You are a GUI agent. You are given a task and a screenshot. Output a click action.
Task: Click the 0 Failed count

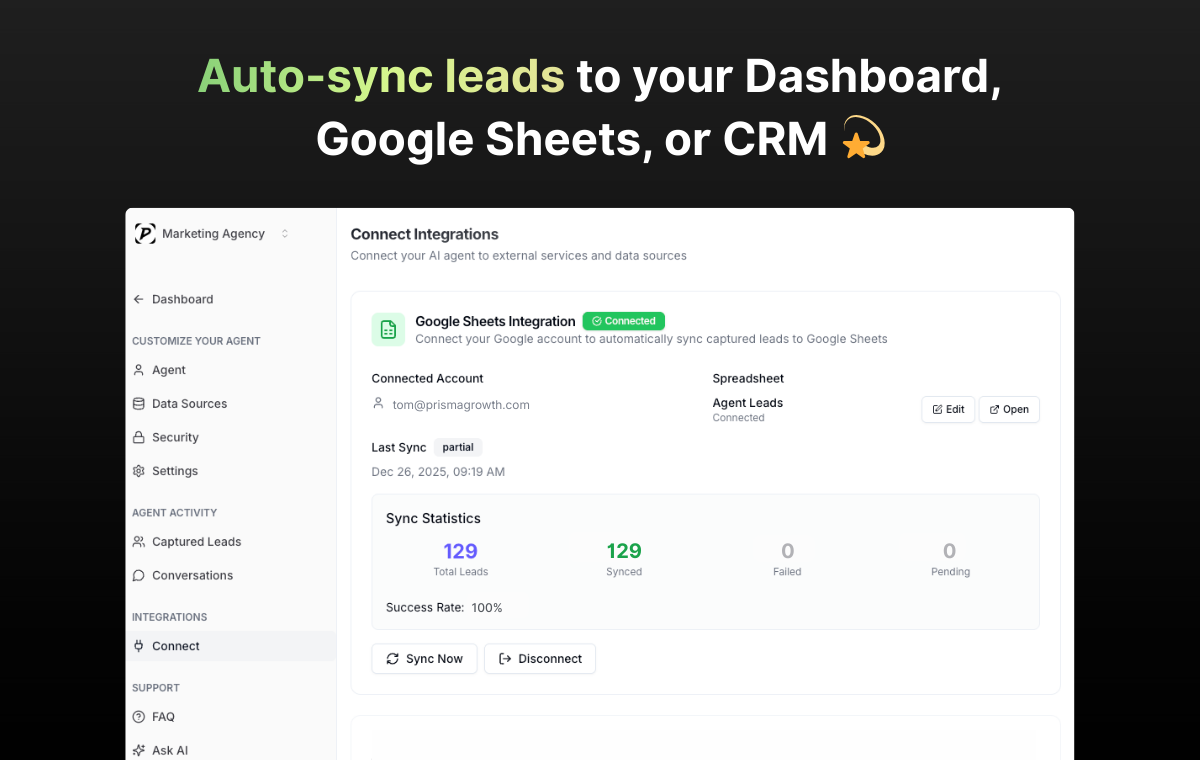coord(787,551)
